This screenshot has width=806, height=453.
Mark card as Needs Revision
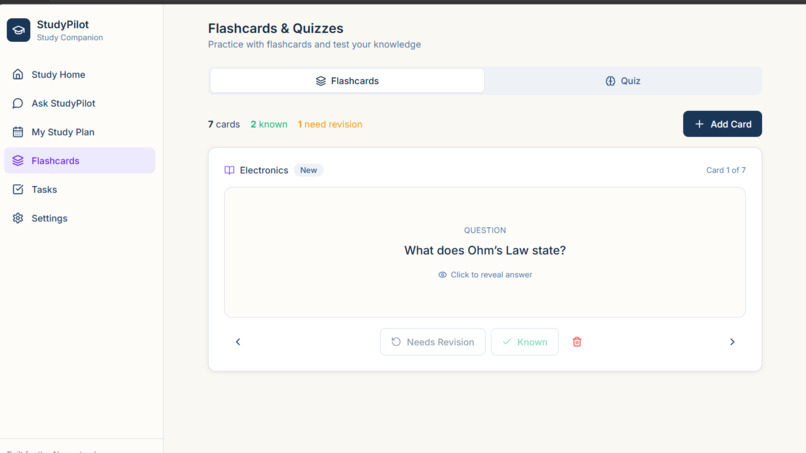tap(433, 342)
